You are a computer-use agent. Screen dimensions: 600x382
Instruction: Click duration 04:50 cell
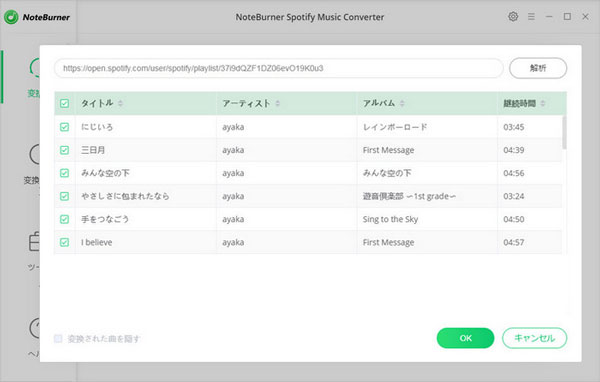point(530,219)
